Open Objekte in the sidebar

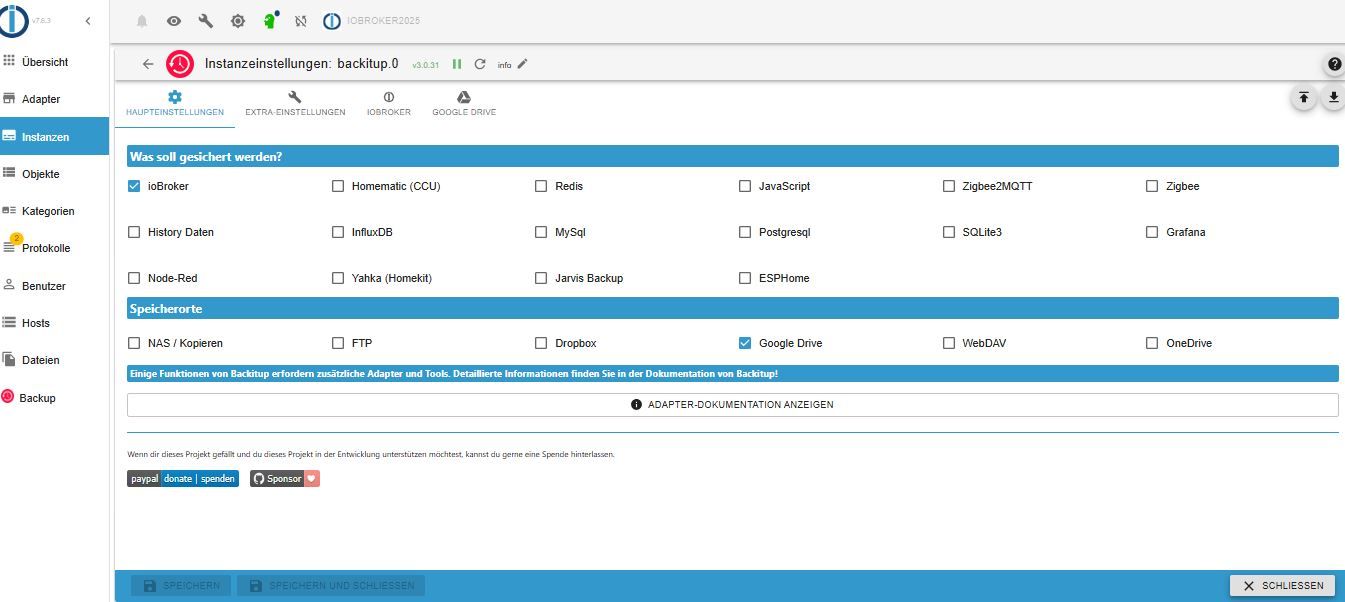55,174
